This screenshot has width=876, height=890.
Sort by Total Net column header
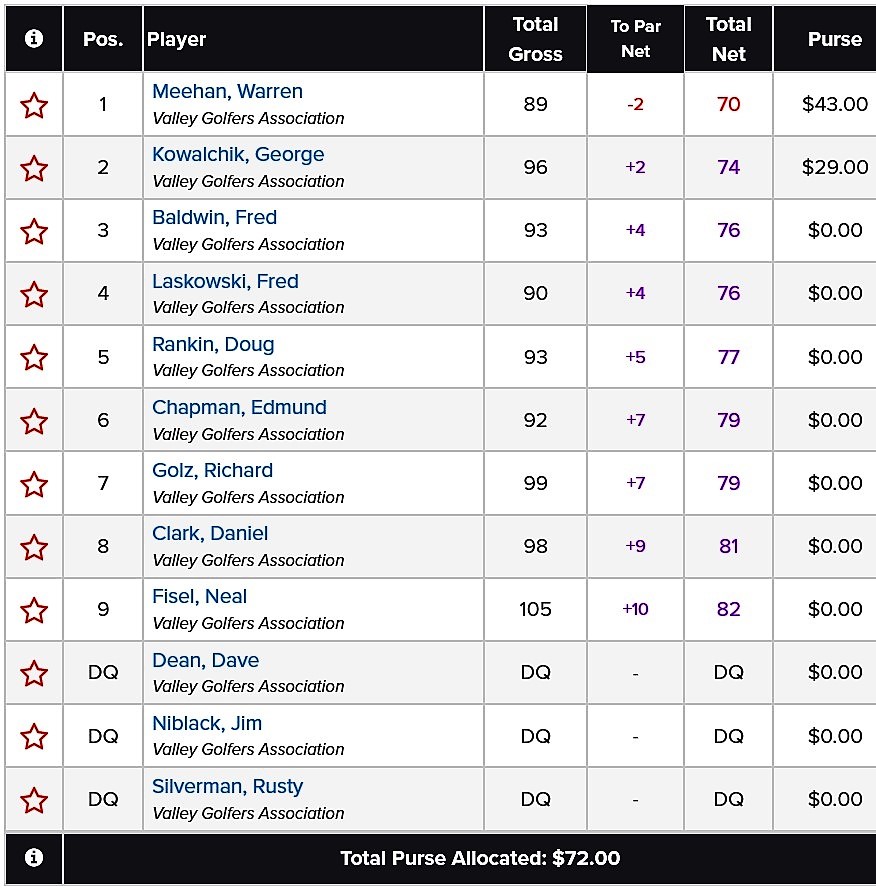(728, 39)
